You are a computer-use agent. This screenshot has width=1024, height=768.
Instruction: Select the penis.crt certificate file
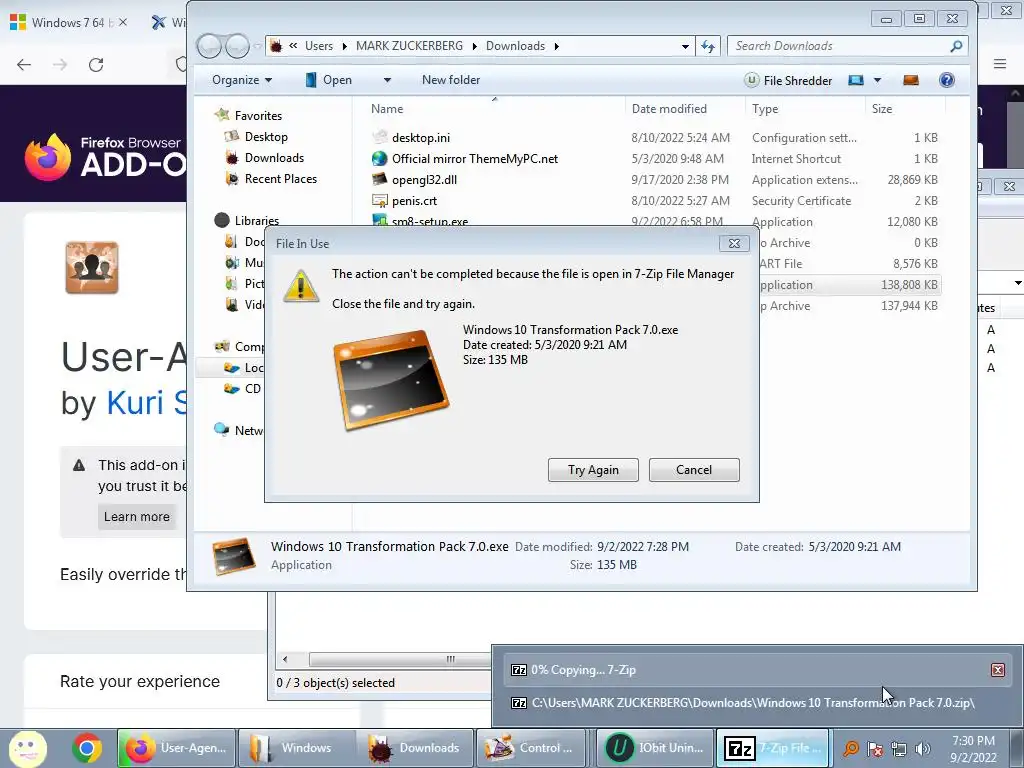pos(414,200)
